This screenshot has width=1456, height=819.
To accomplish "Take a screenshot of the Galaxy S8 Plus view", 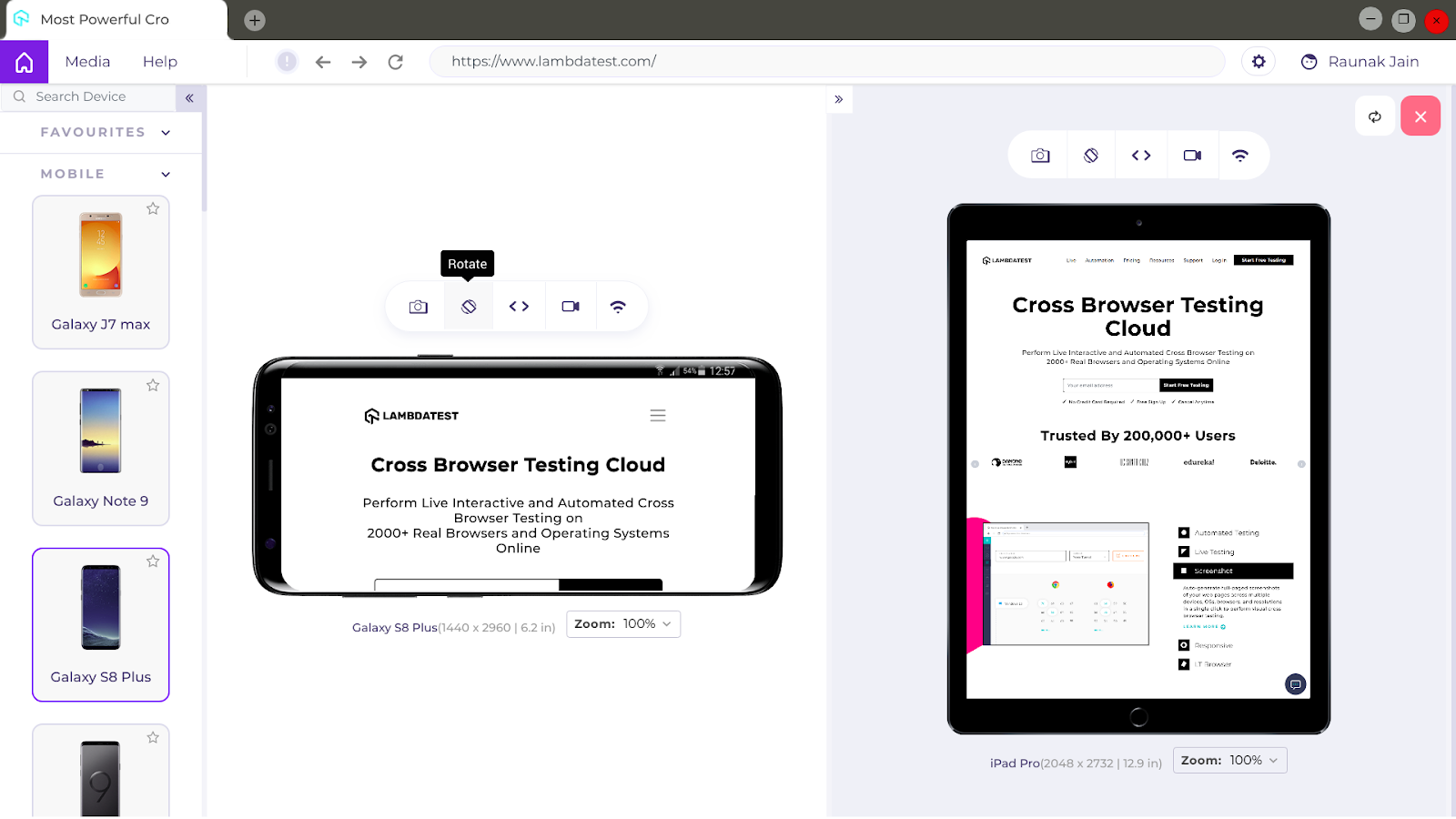I will pyautogui.click(x=419, y=307).
